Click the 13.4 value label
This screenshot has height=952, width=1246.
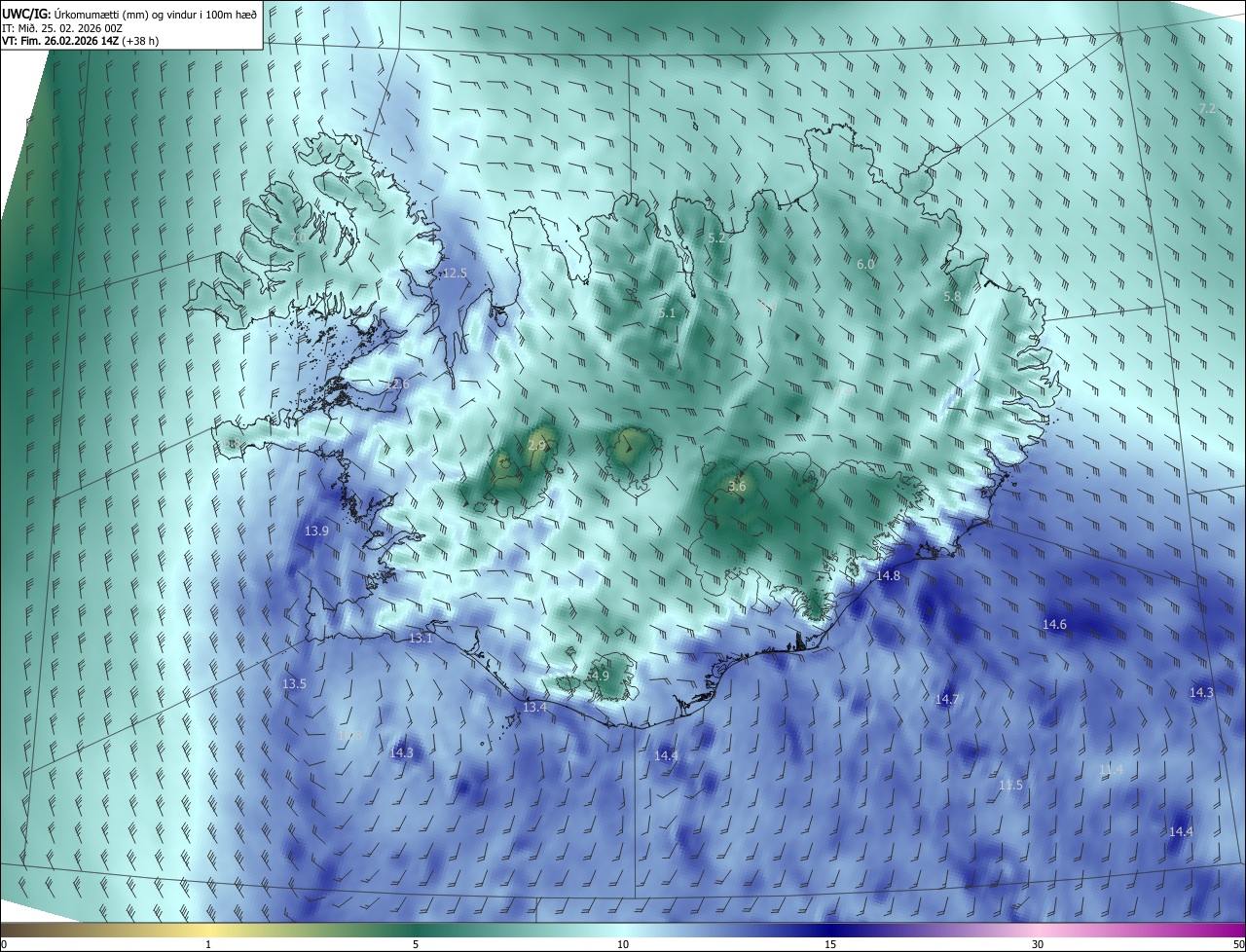534,708
